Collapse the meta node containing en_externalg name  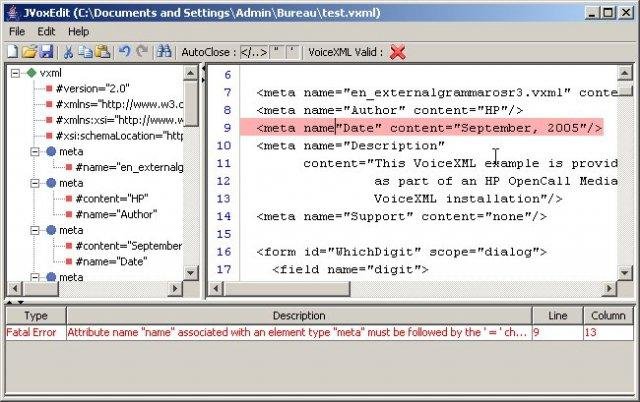point(35,152)
